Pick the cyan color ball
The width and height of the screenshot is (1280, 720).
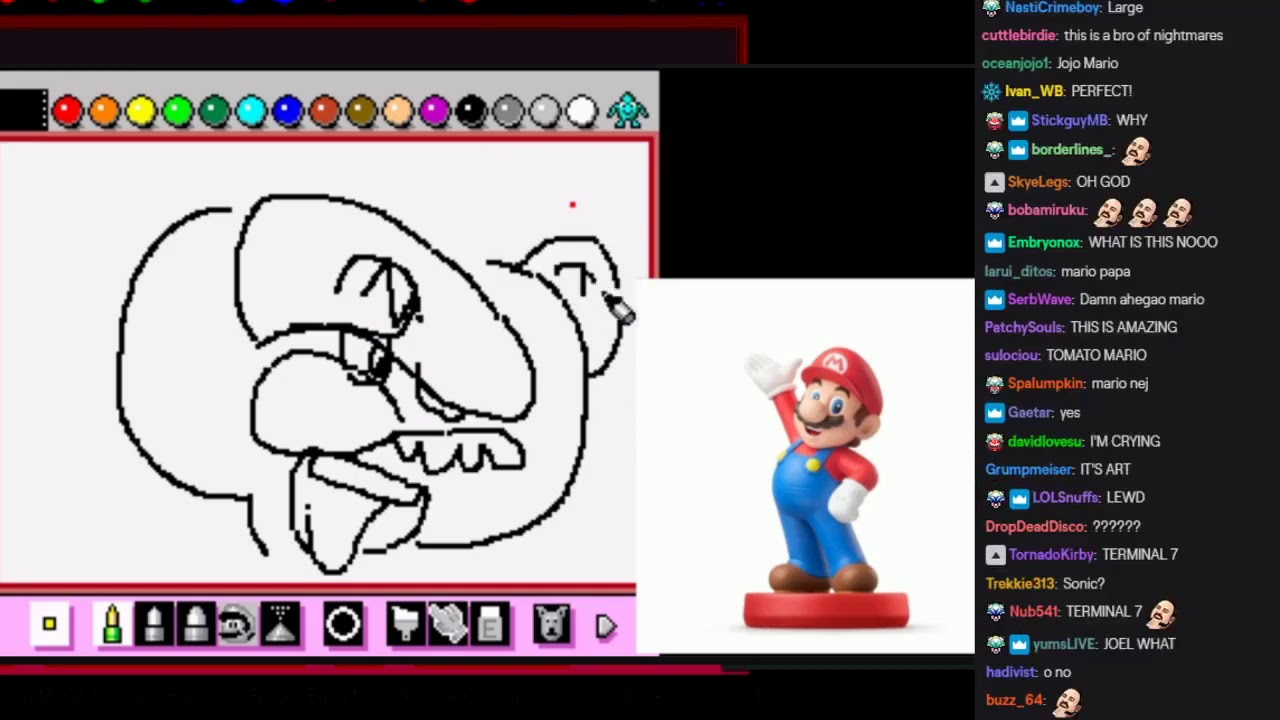point(251,111)
